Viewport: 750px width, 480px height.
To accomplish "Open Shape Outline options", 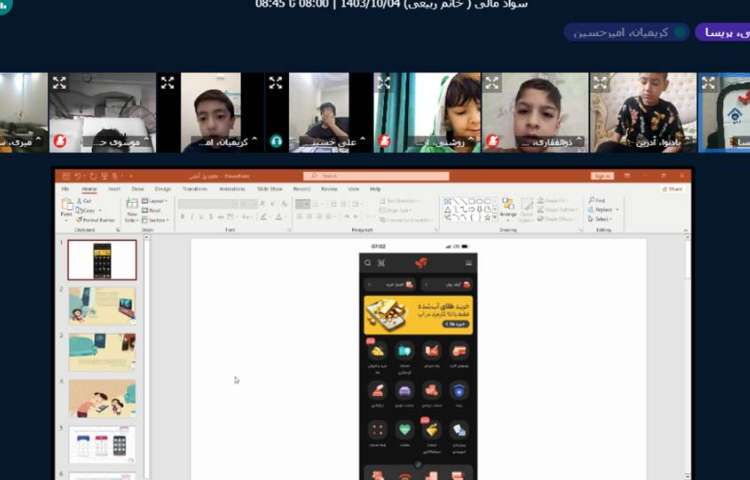I will pyautogui.click(x=556, y=210).
